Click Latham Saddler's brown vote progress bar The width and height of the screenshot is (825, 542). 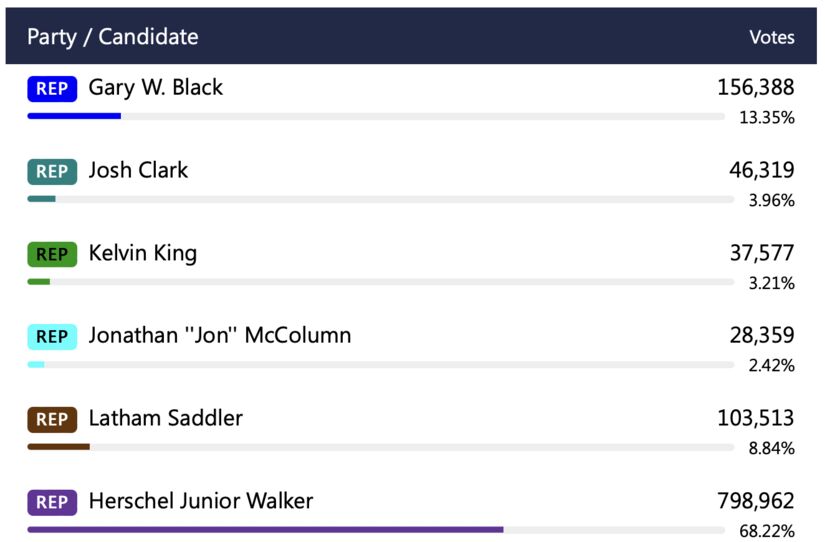pos(58,446)
